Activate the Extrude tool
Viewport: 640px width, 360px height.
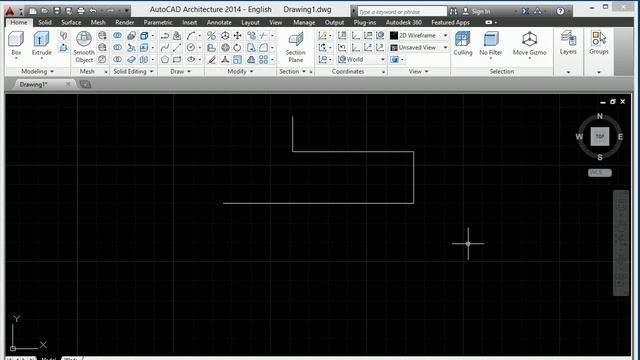(x=41, y=43)
